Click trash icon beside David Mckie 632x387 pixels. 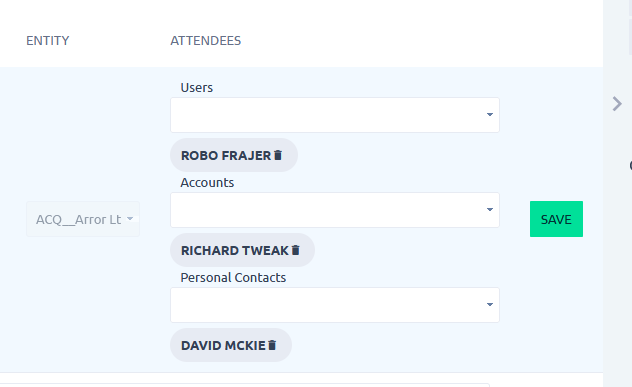tap(272, 345)
